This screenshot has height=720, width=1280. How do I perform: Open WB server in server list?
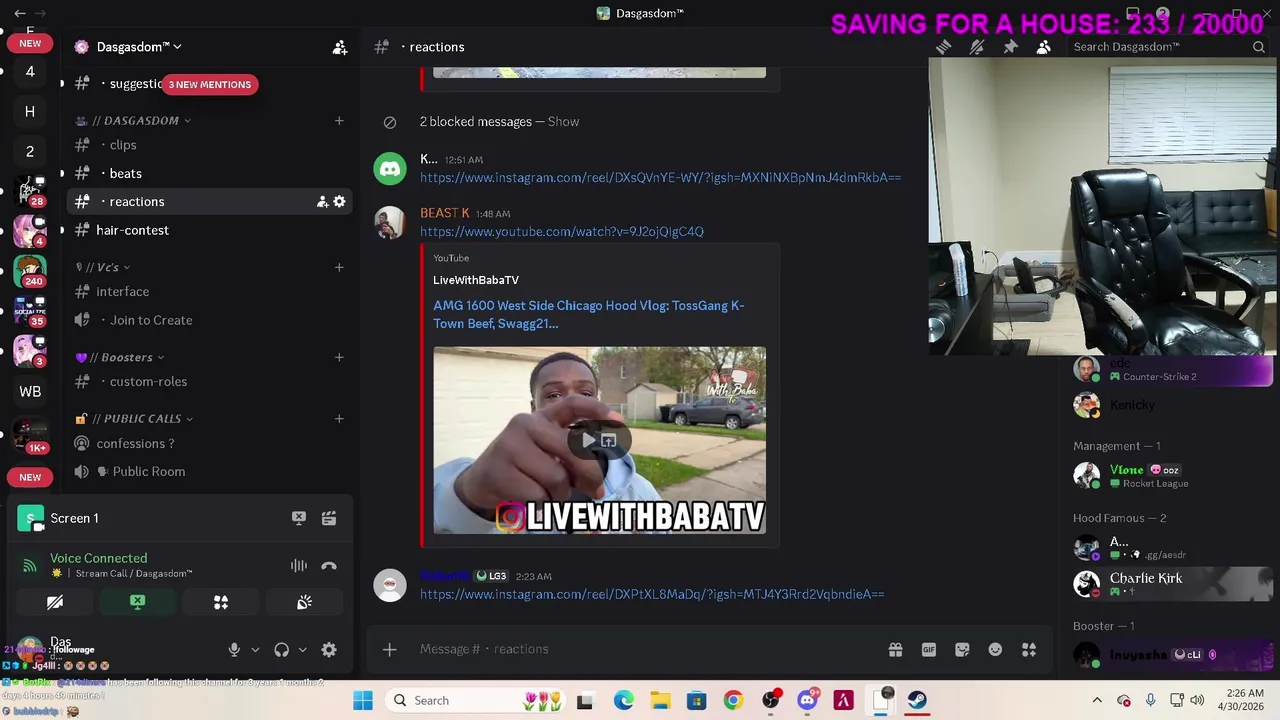30,392
